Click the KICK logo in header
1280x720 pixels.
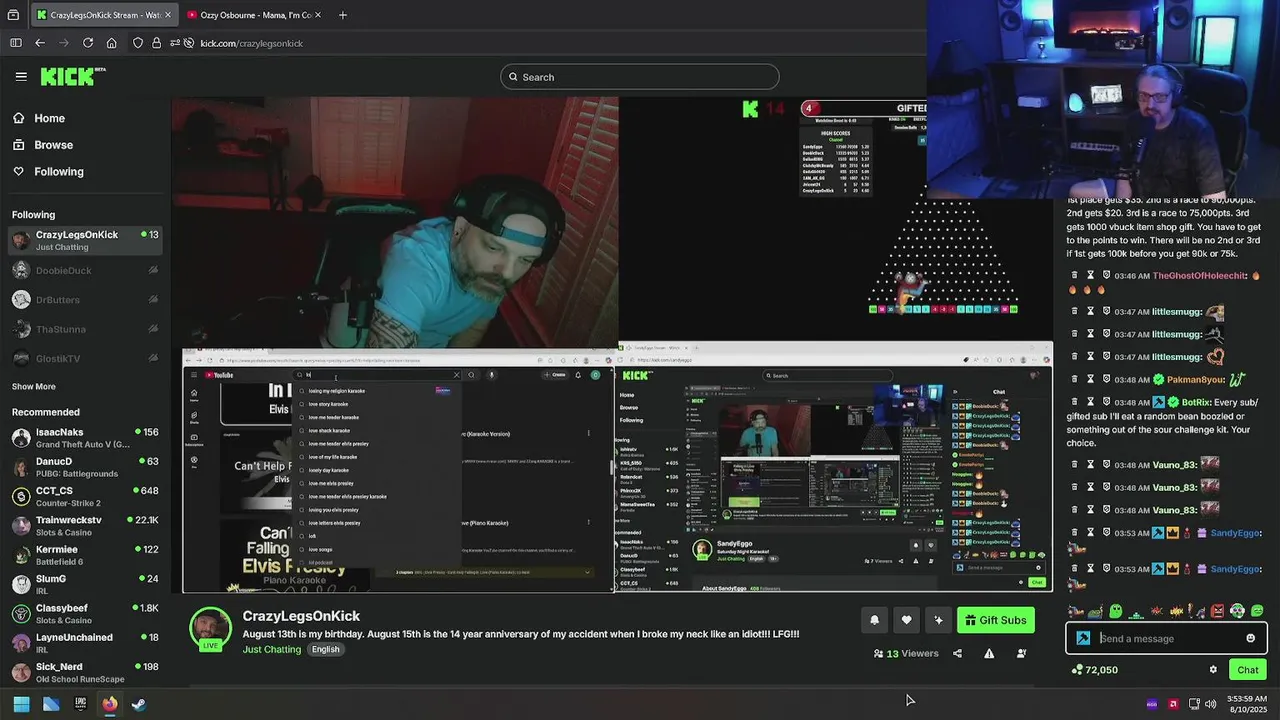click(72, 76)
